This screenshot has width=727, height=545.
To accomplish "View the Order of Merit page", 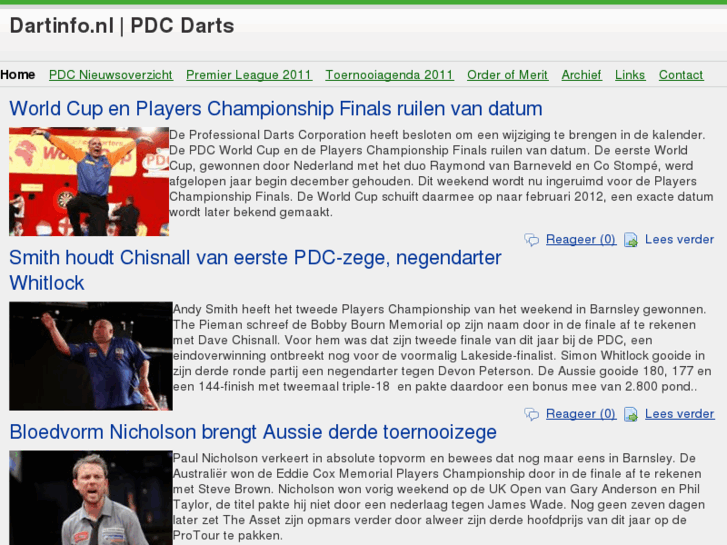I will [507, 75].
